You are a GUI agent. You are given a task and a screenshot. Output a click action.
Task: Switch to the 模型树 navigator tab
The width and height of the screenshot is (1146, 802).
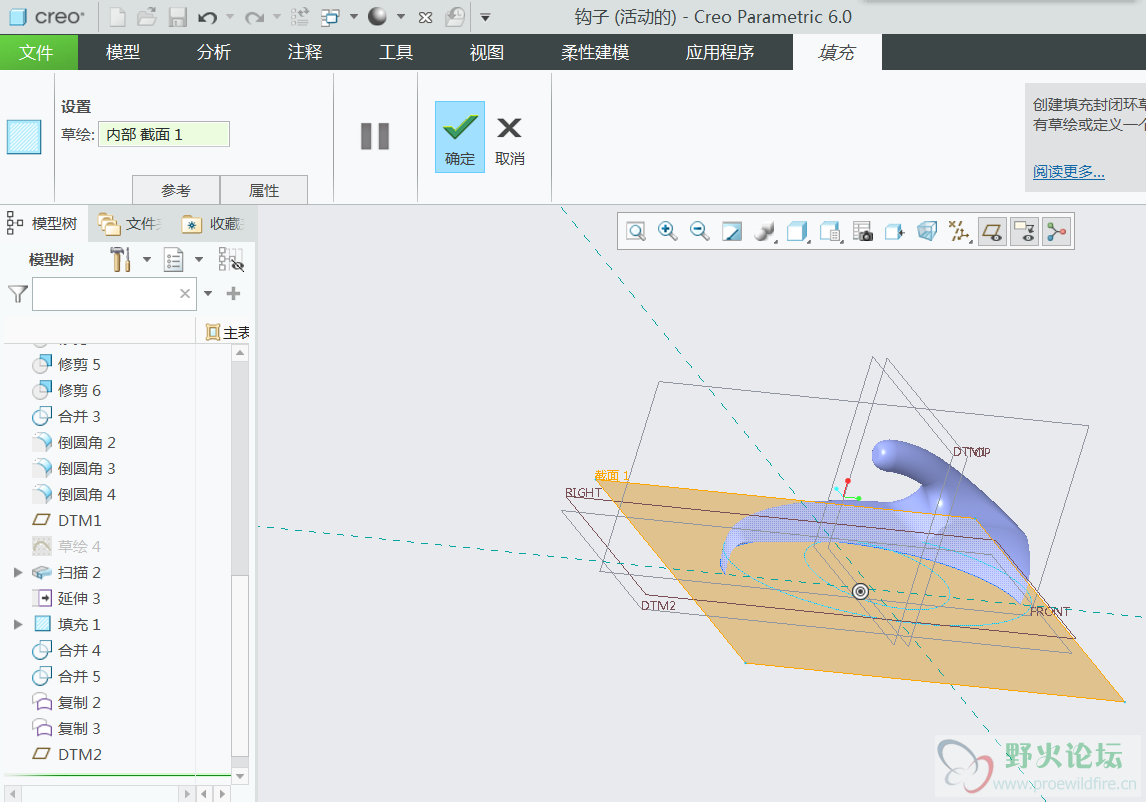(x=44, y=223)
